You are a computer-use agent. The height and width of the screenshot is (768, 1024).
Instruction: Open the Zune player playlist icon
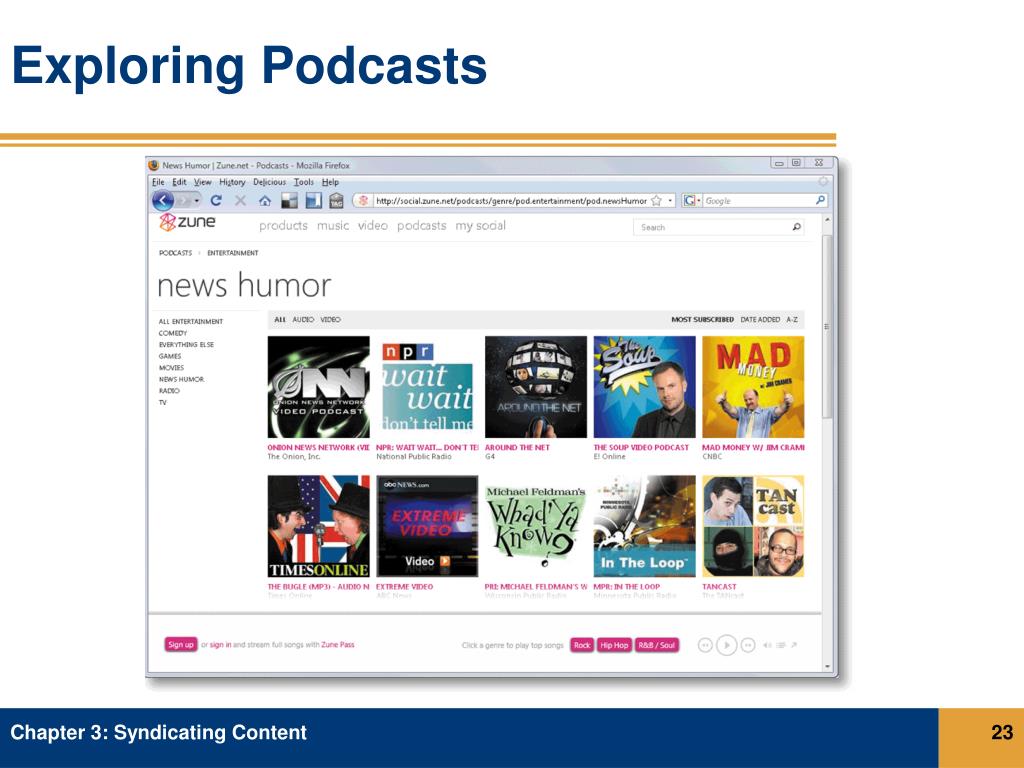coord(780,645)
